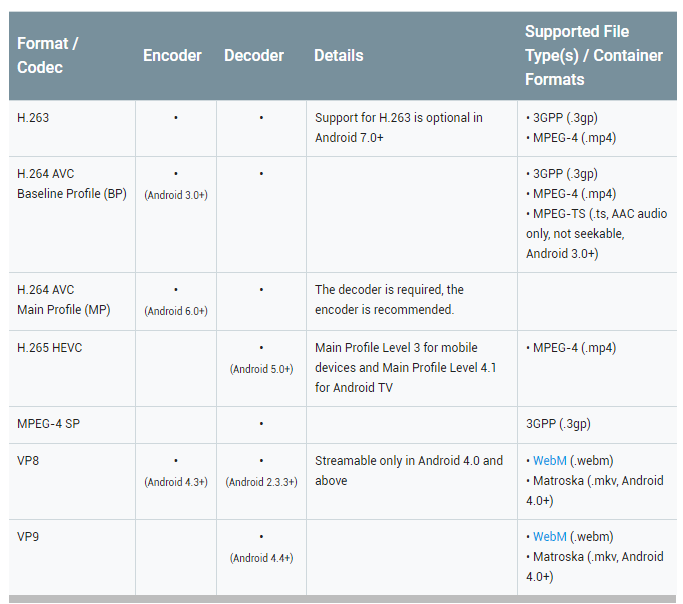This screenshot has height=604, width=683.
Task: Click the MPEG-TS container format entry
Action: pos(596,233)
